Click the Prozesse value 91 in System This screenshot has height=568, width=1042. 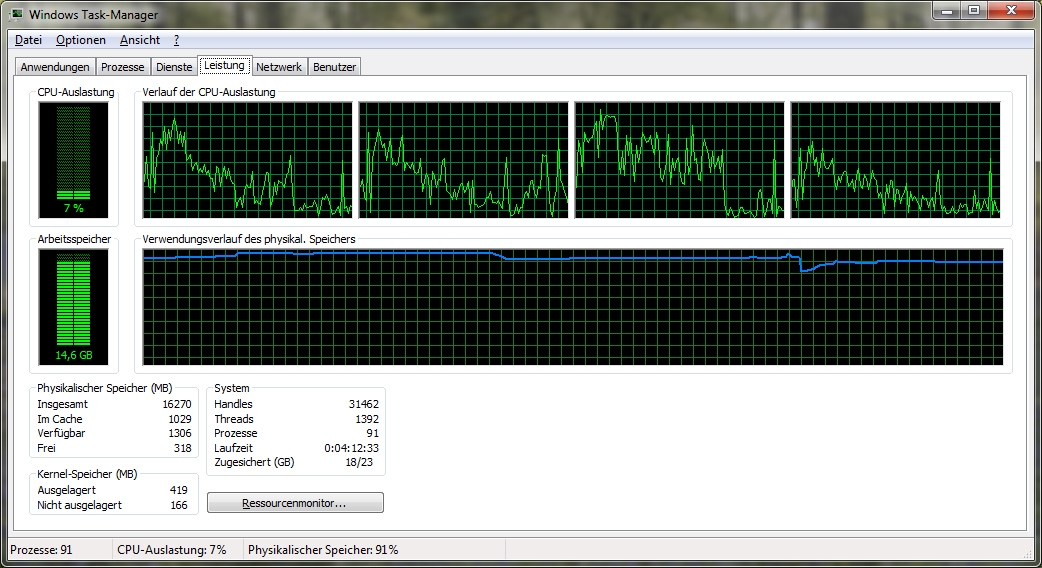[373, 433]
